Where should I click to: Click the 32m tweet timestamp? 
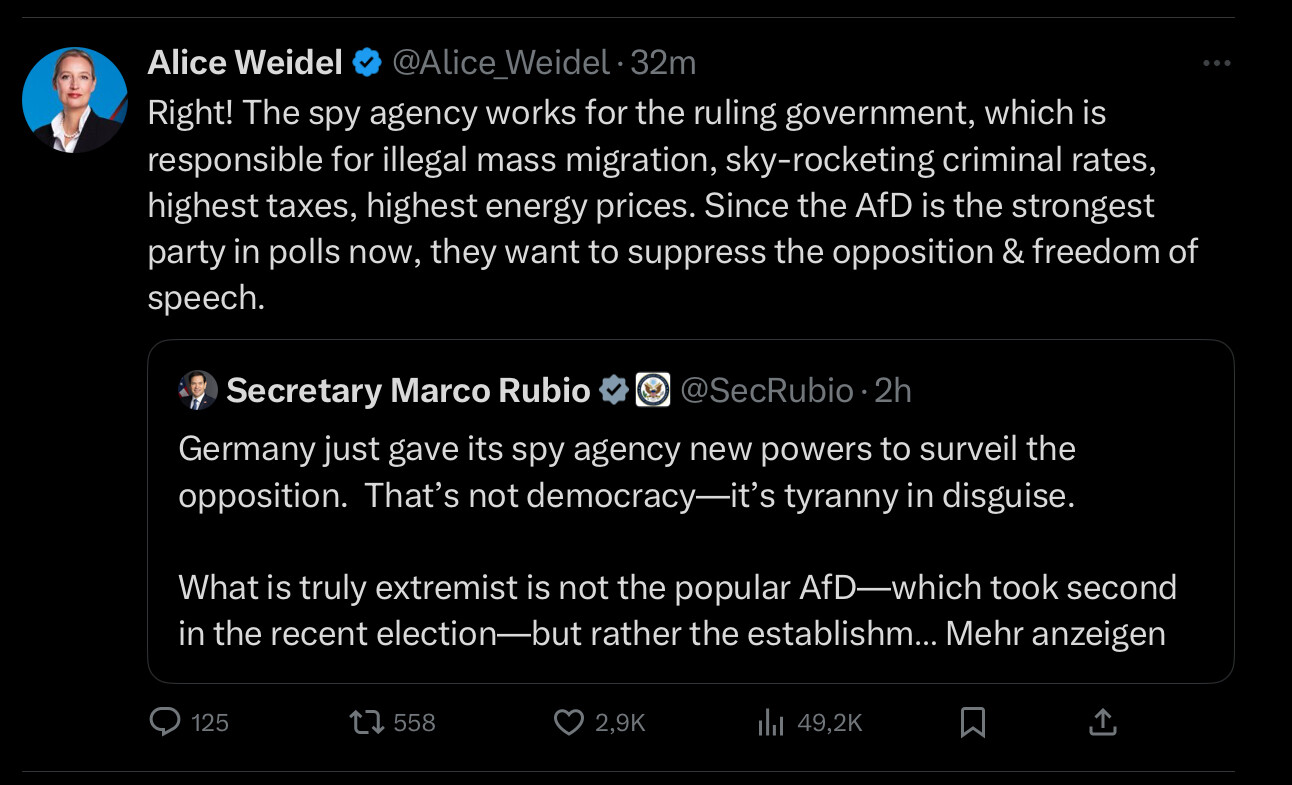point(664,64)
